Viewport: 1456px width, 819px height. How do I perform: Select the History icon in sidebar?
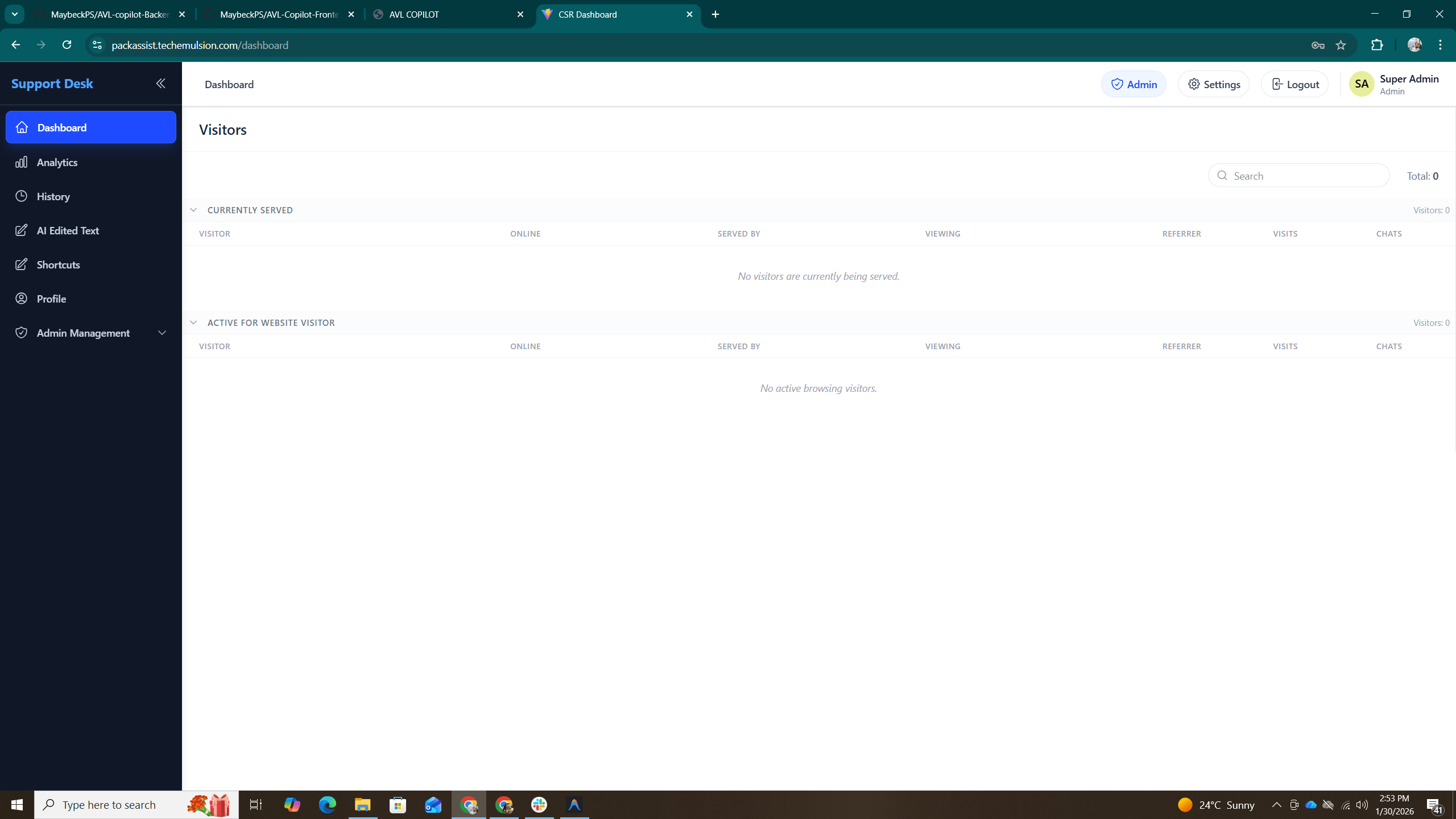point(21,196)
